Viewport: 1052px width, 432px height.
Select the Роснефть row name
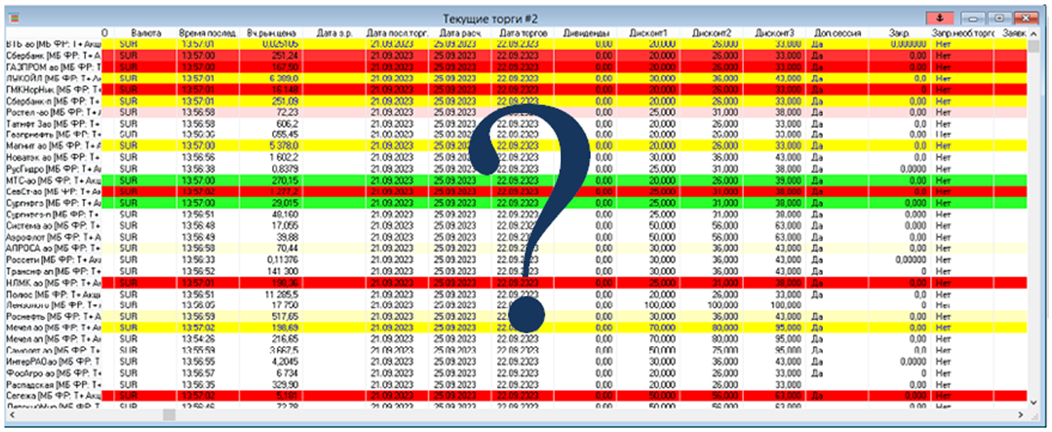coord(53,317)
